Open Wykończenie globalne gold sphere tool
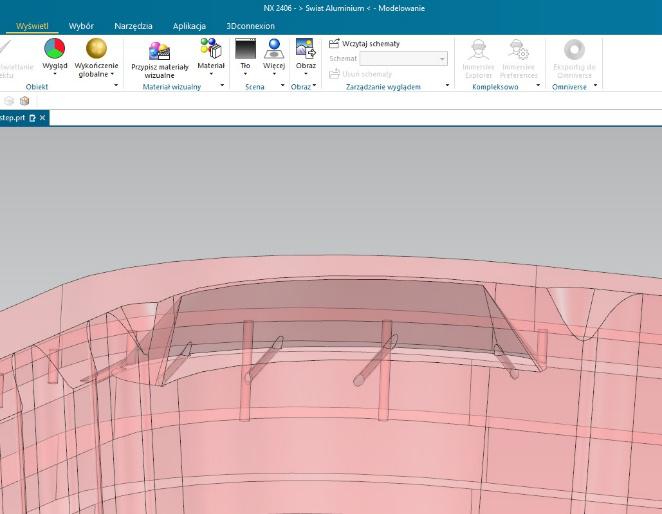Image resolution: width=662 pixels, height=514 pixels. coord(97,48)
